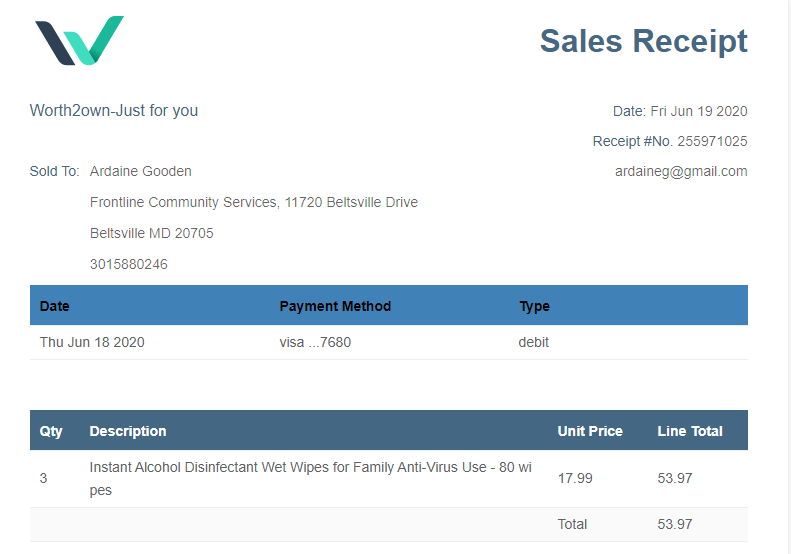This screenshot has width=791, height=554.
Task: Click the Description column header
Action: coord(128,431)
